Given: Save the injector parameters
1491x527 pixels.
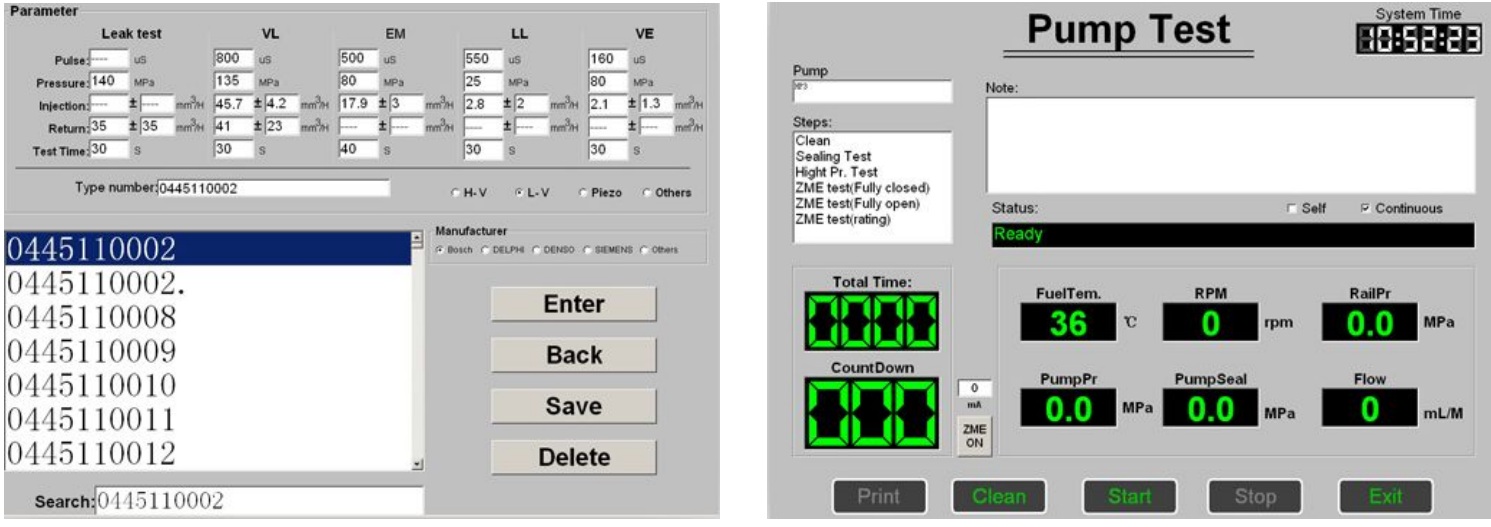Looking at the screenshot, I should (573, 406).
